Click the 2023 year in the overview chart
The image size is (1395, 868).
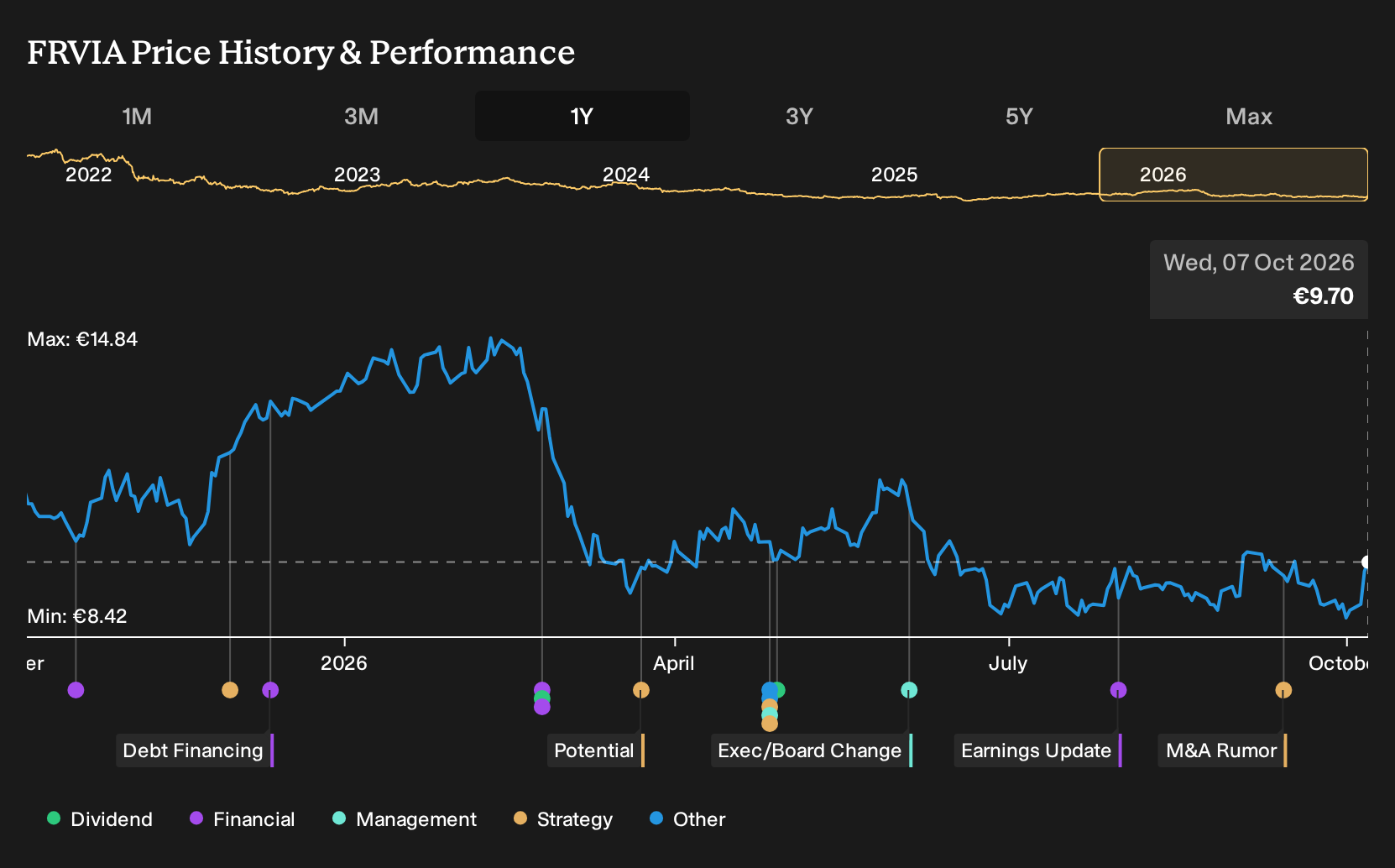pos(358,175)
